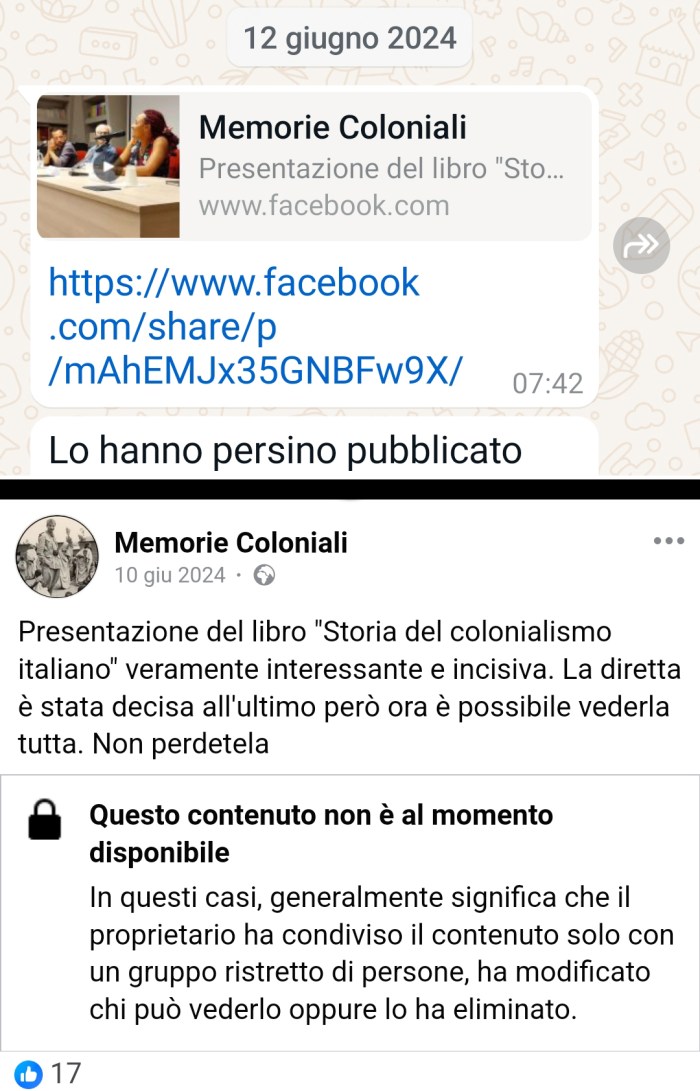Open the three-dot post options menu
Image resolution: width=700 pixels, height=1091 pixels.
[669, 541]
